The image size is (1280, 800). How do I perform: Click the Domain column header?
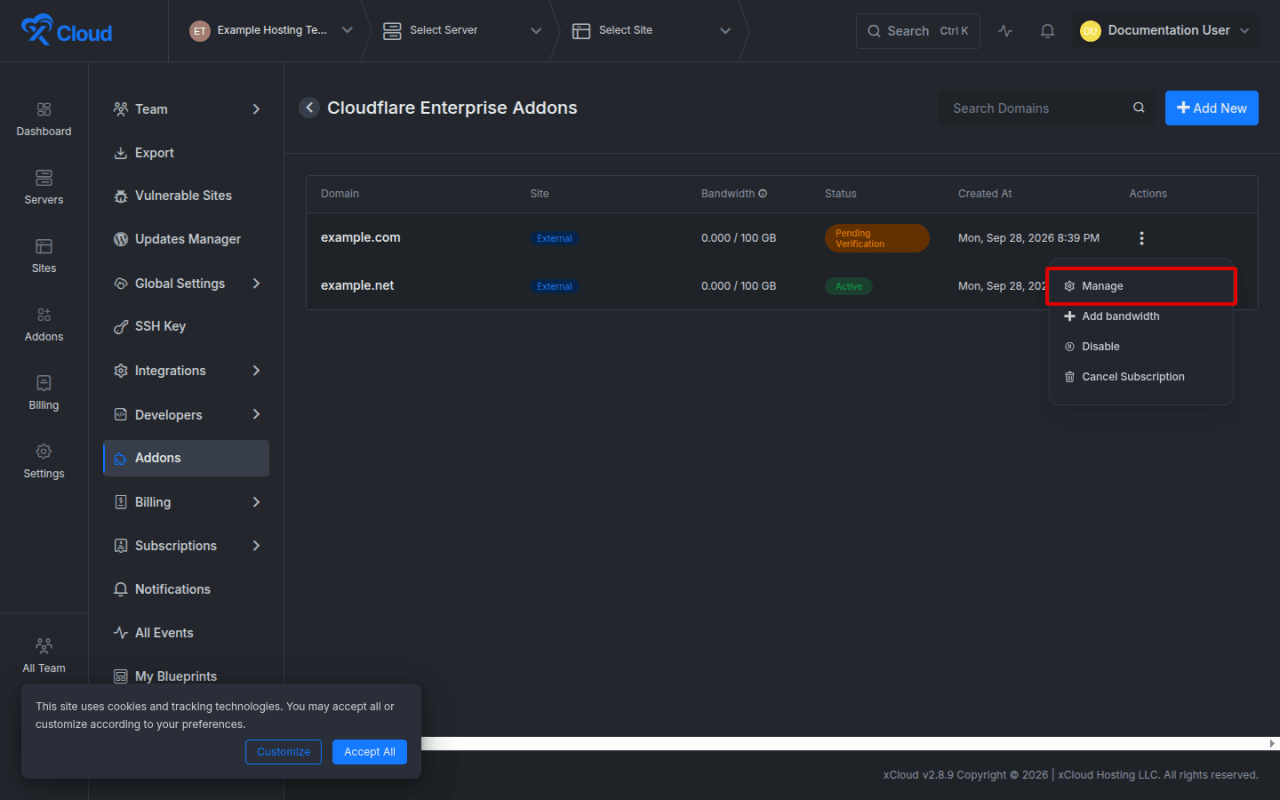click(340, 194)
